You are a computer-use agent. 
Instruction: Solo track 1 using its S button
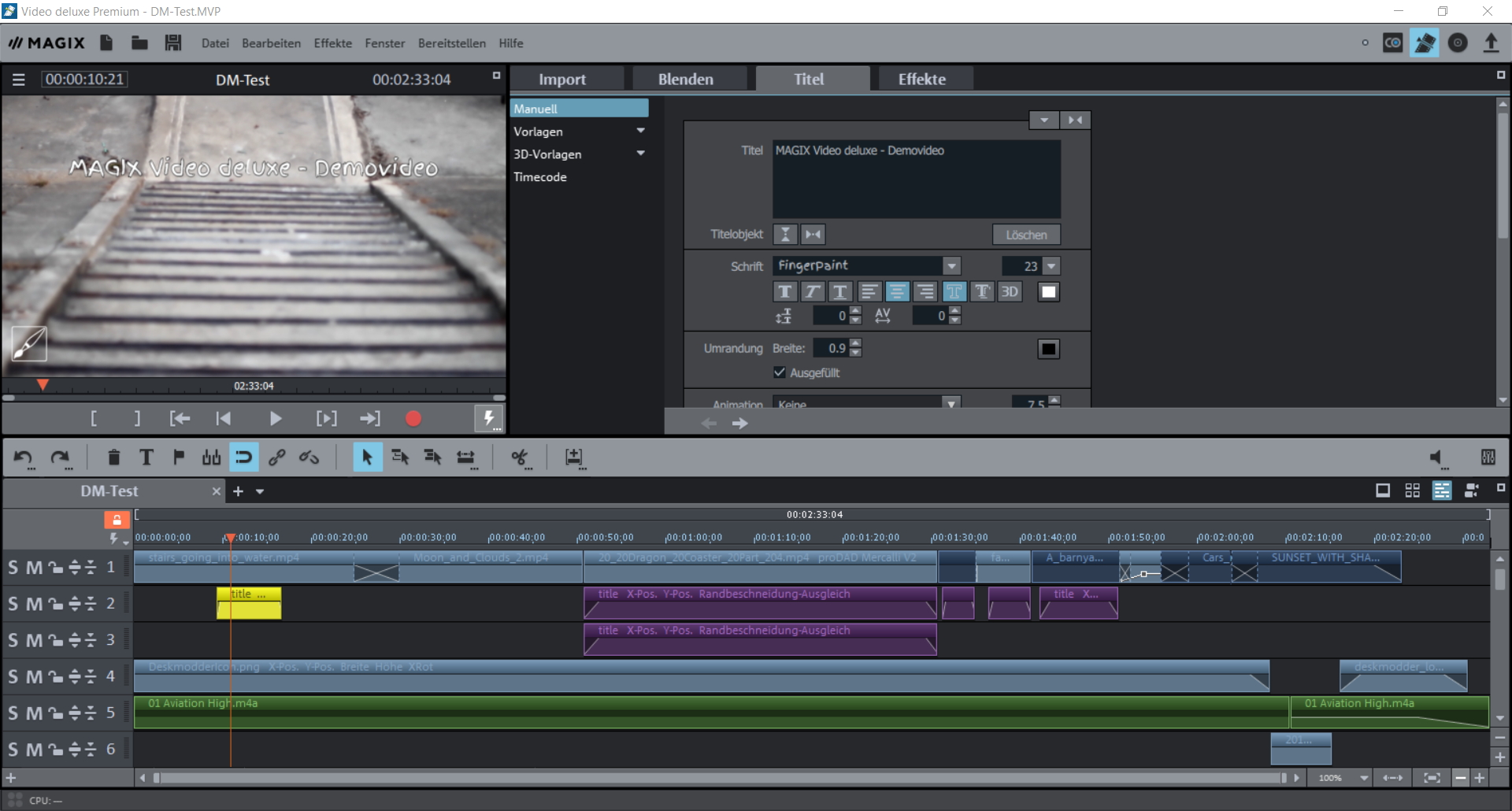[13, 568]
